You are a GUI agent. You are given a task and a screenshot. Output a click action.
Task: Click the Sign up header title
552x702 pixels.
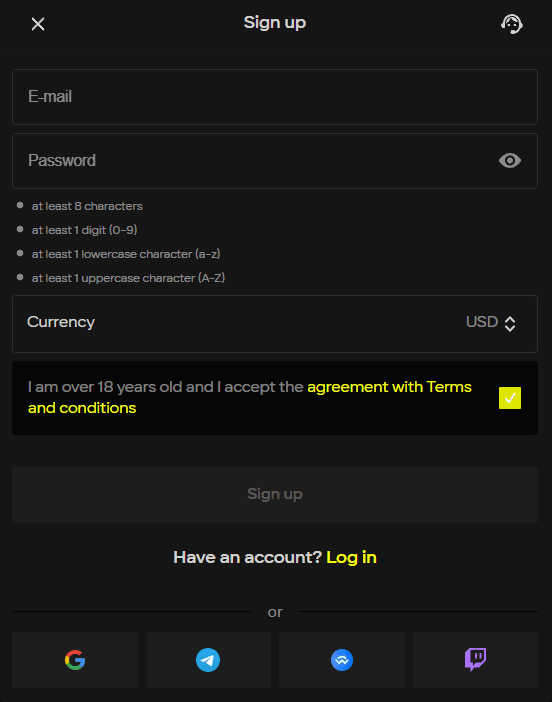click(x=275, y=23)
